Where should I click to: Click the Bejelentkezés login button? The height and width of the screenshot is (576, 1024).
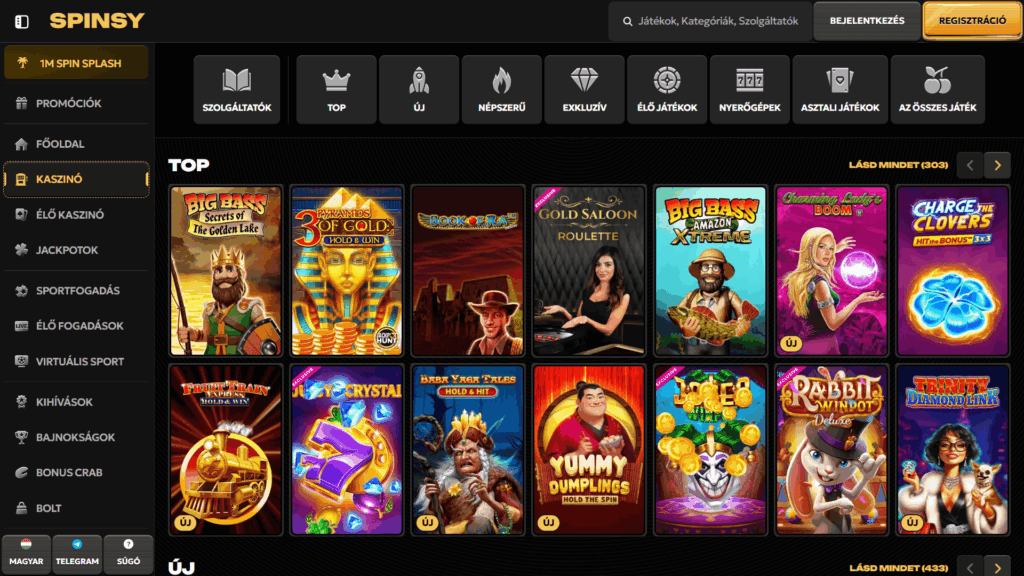click(867, 21)
